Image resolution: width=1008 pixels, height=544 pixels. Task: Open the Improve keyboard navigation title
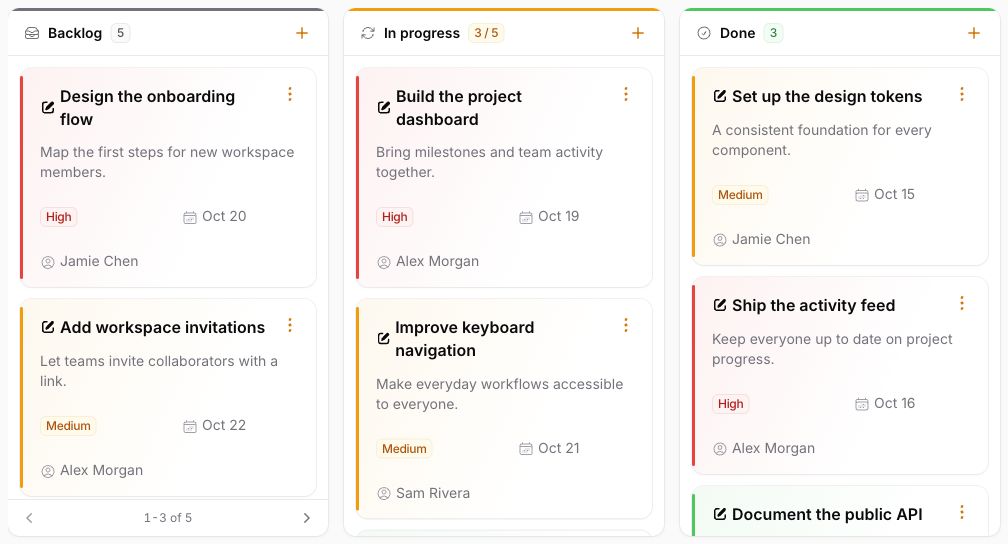(x=464, y=338)
